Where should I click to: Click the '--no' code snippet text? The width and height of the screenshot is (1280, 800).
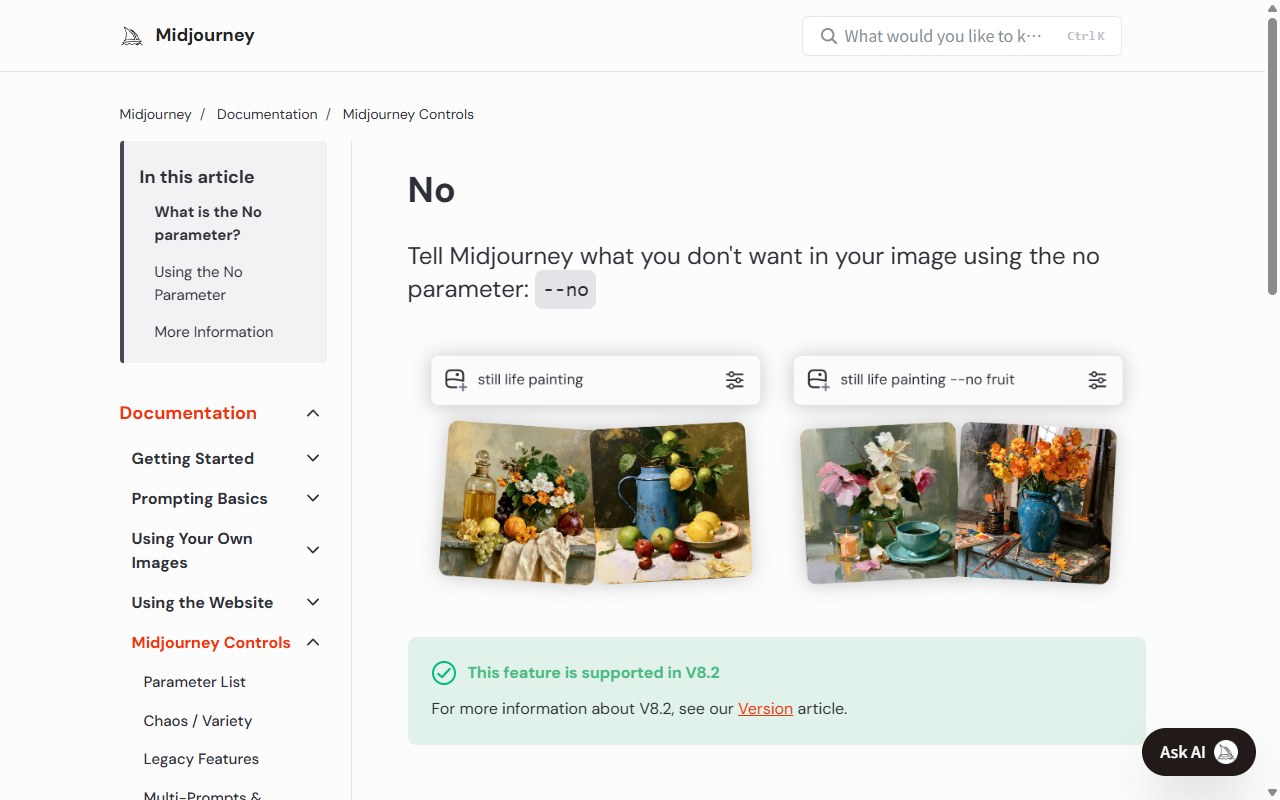566,290
